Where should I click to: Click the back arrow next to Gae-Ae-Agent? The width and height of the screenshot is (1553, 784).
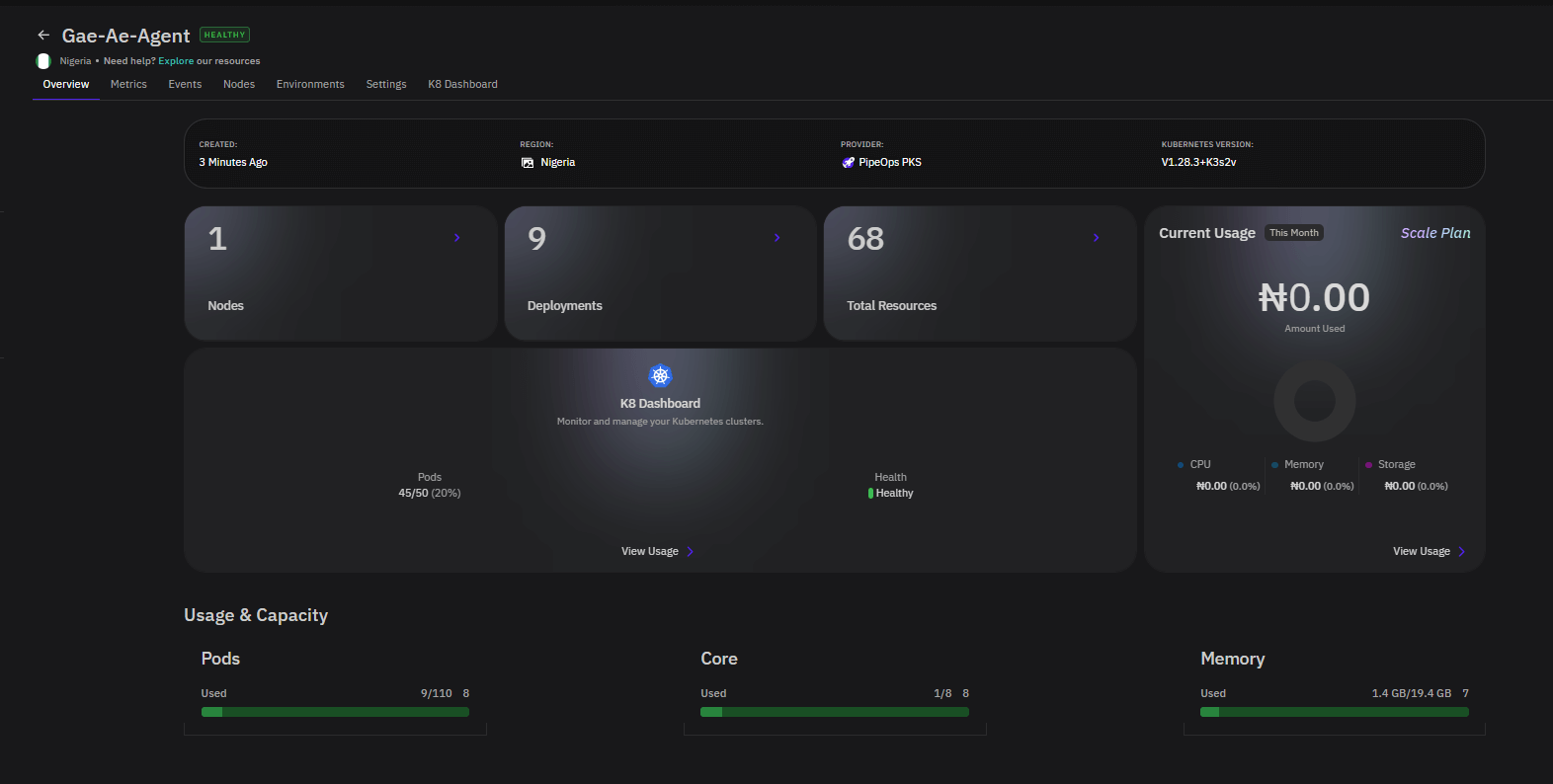tap(43, 36)
